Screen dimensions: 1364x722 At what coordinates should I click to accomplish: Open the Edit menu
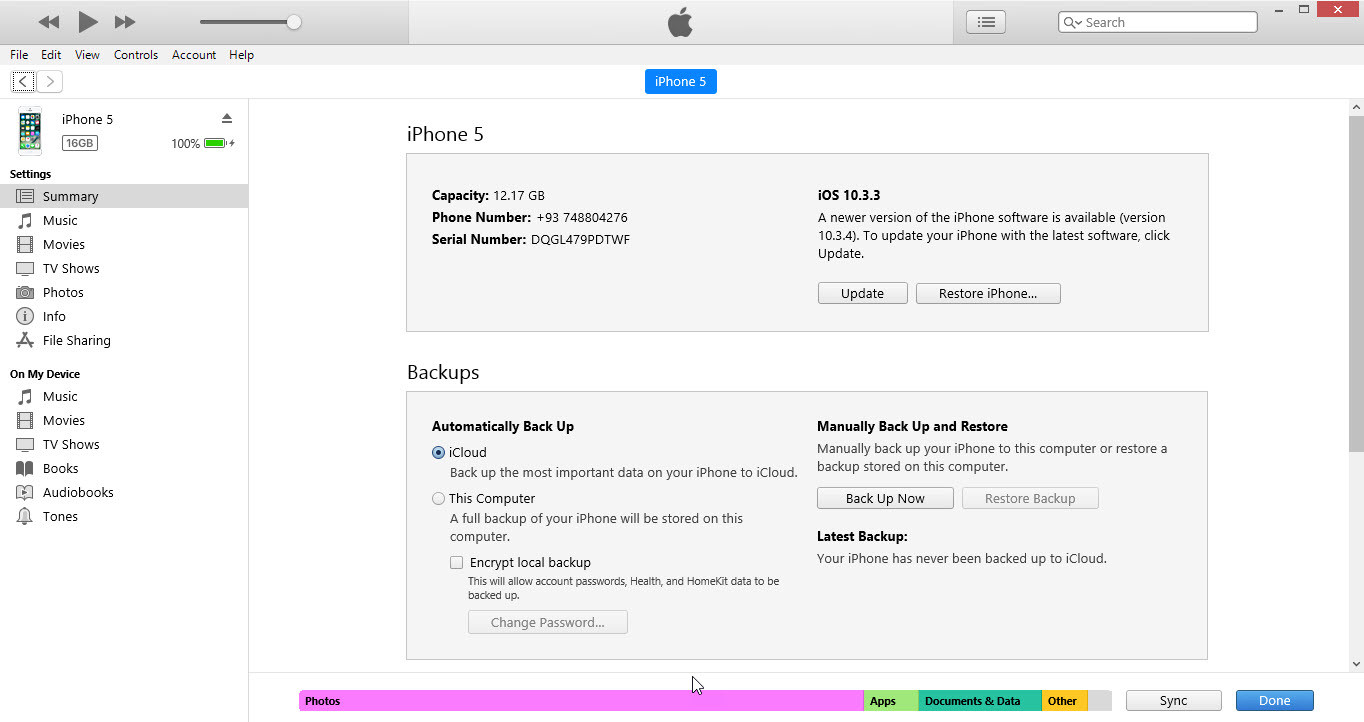coord(51,55)
